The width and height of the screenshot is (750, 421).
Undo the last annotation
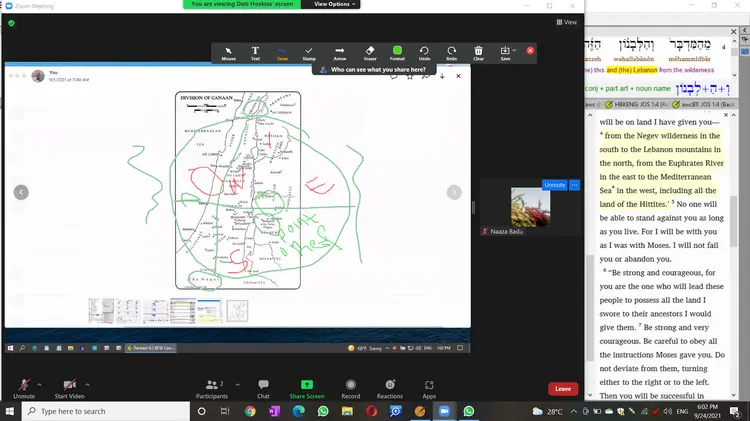(x=425, y=52)
